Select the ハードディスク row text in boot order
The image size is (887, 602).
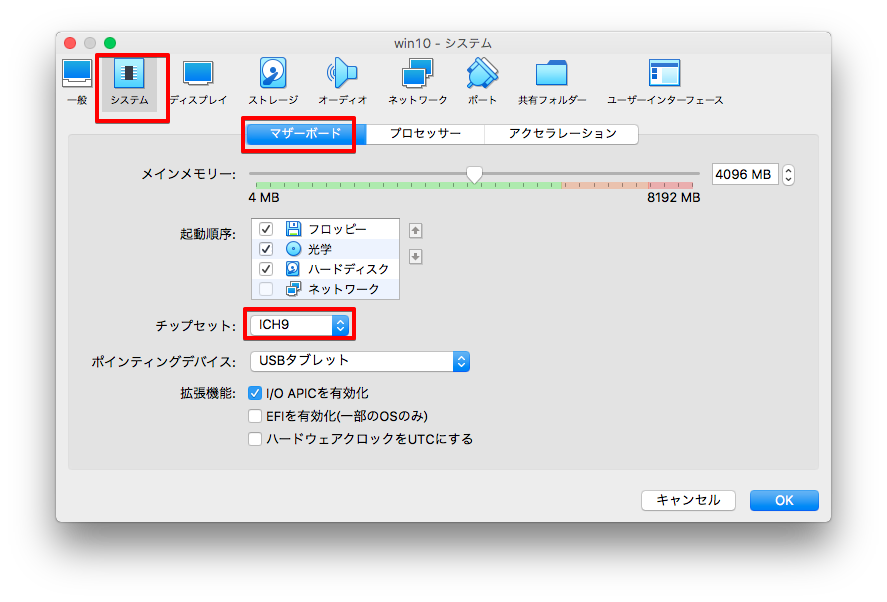click(348, 269)
